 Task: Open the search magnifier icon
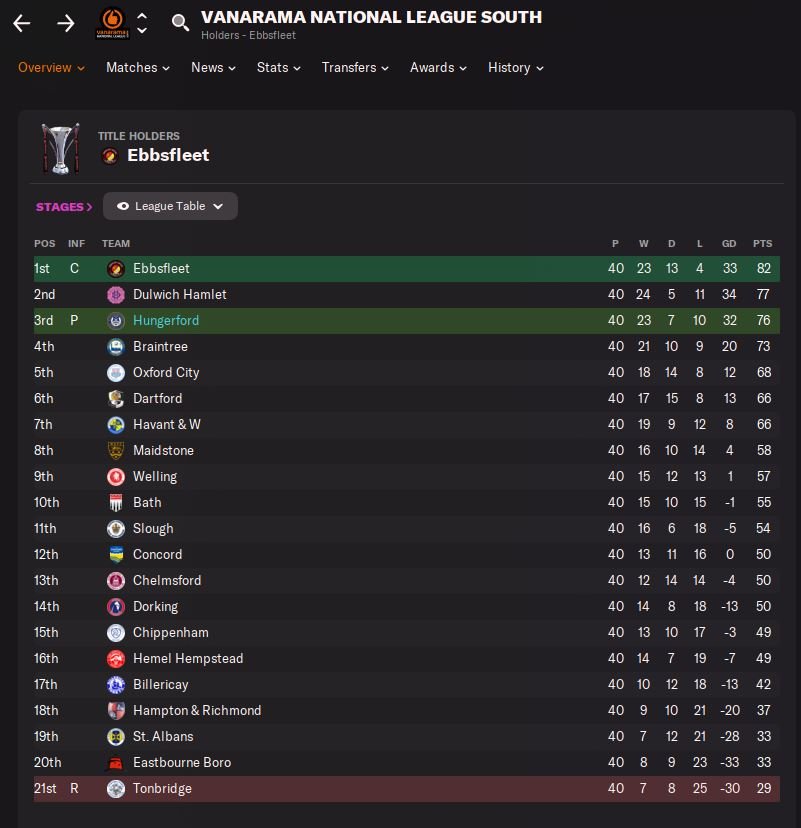pyautogui.click(x=180, y=23)
